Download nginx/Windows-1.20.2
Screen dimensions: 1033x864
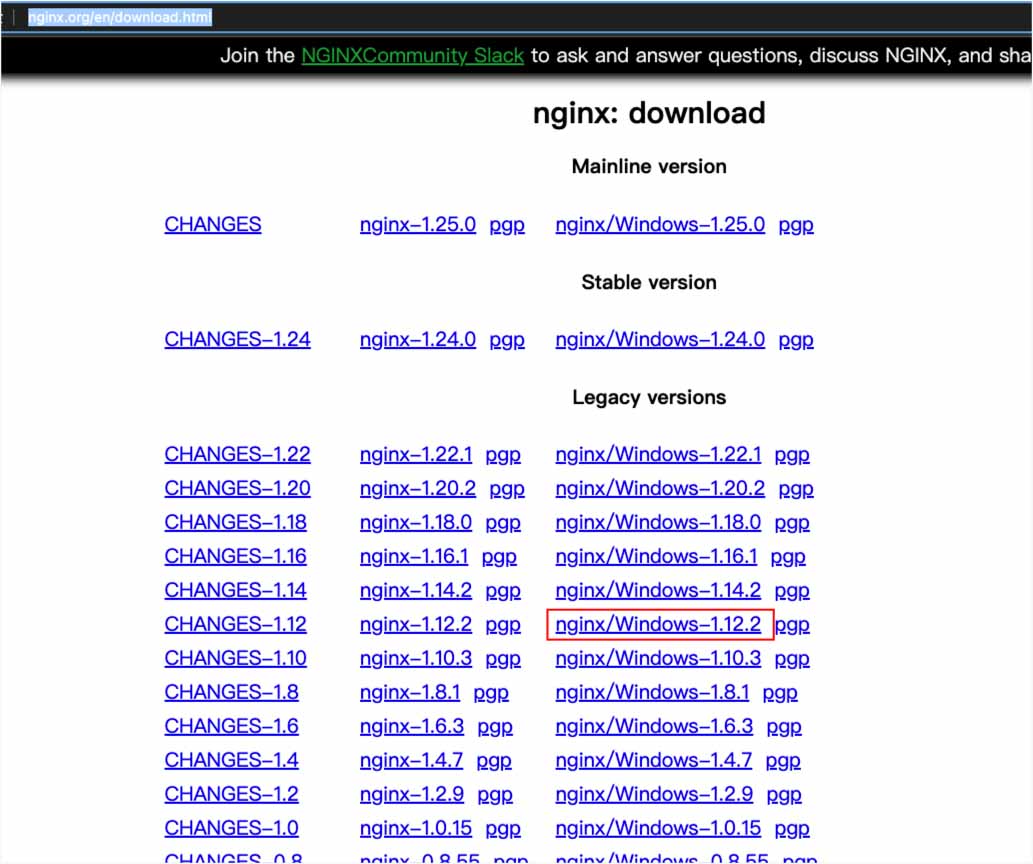click(x=660, y=488)
